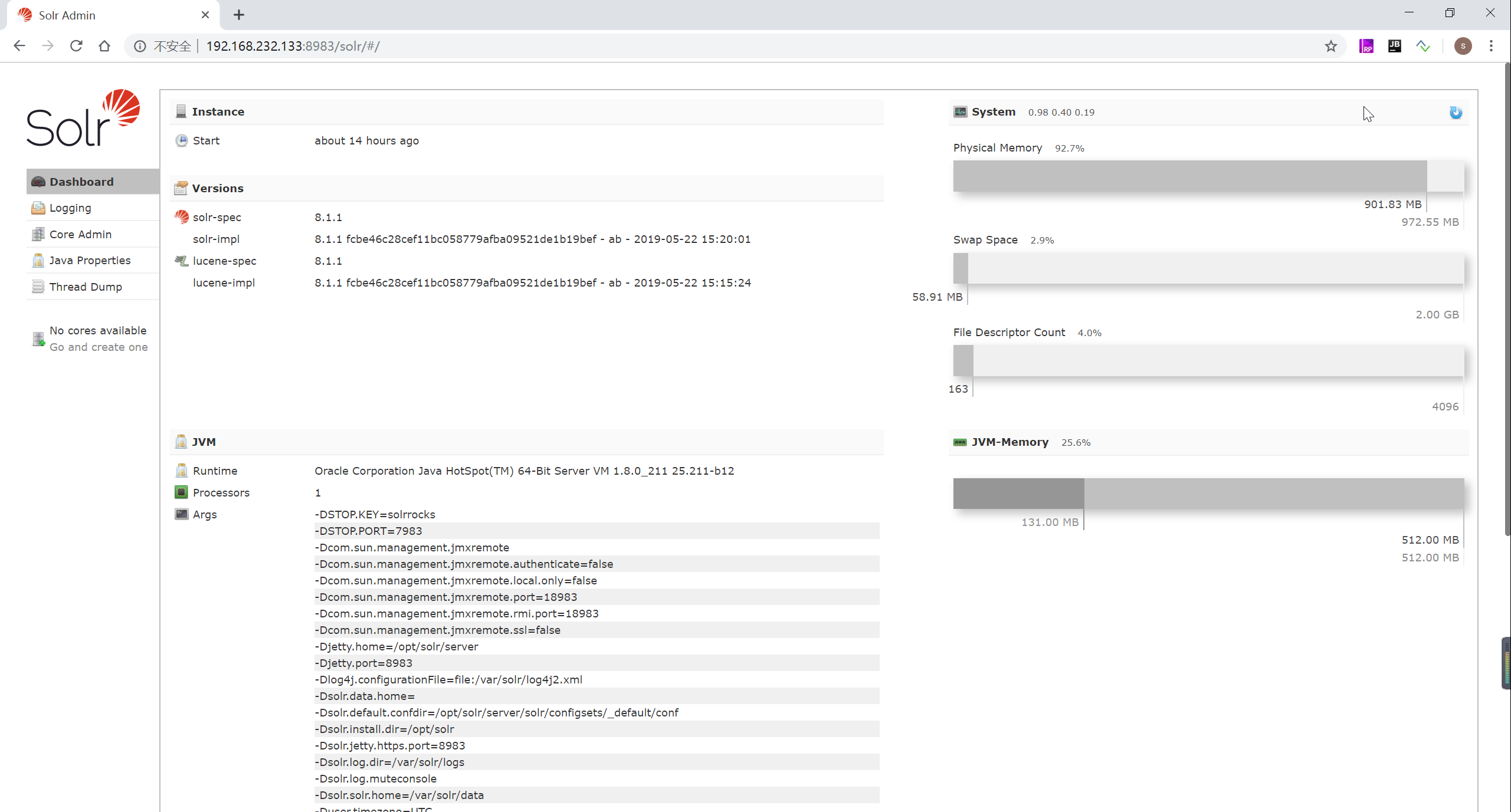Click the Java Properties icon in sidebar
Screen dimensions: 1511x812
tap(38, 261)
